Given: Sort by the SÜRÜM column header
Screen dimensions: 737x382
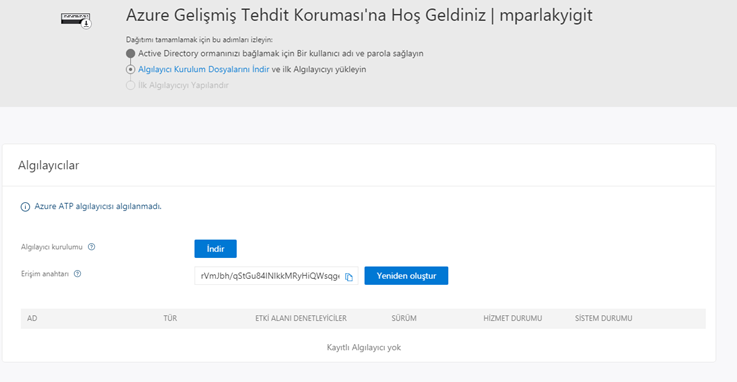Looking at the screenshot, I should pyautogui.click(x=404, y=318).
